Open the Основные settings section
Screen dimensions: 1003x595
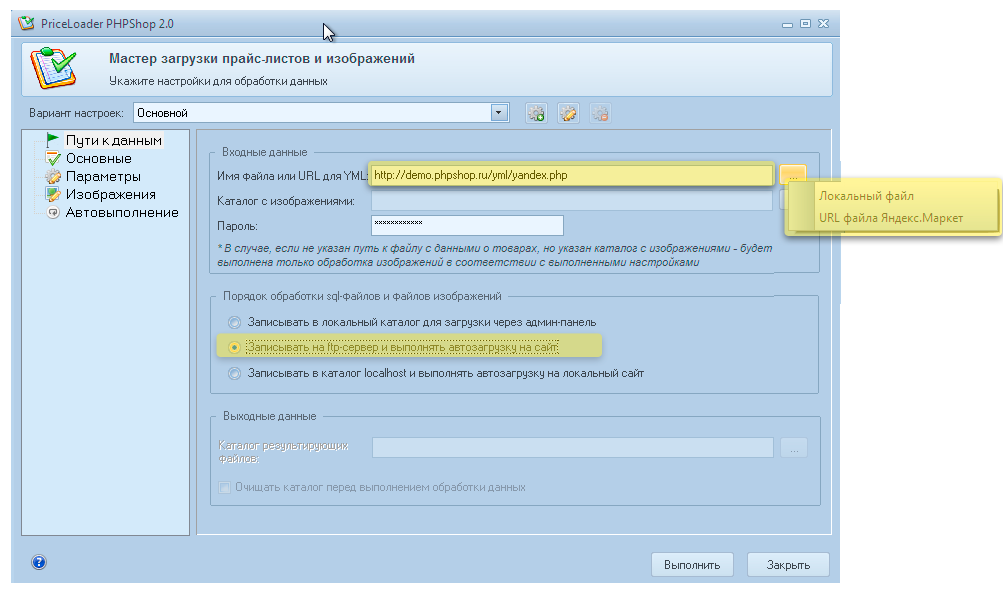click(x=99, y=158)
